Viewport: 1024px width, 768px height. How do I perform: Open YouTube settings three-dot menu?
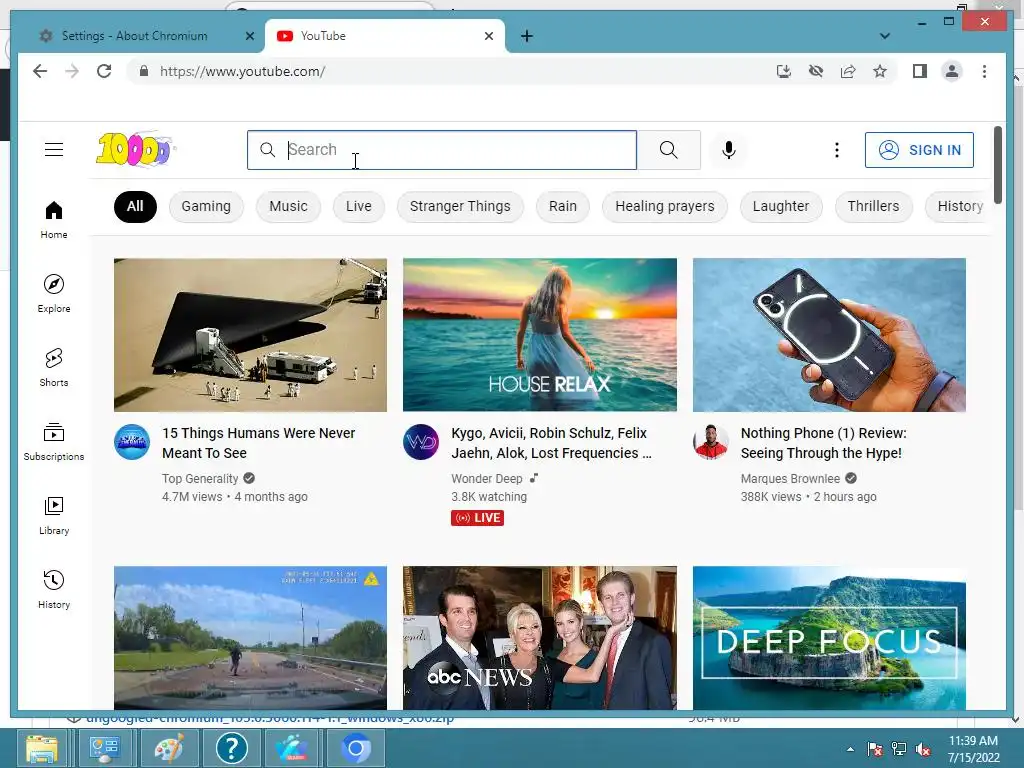837,150
